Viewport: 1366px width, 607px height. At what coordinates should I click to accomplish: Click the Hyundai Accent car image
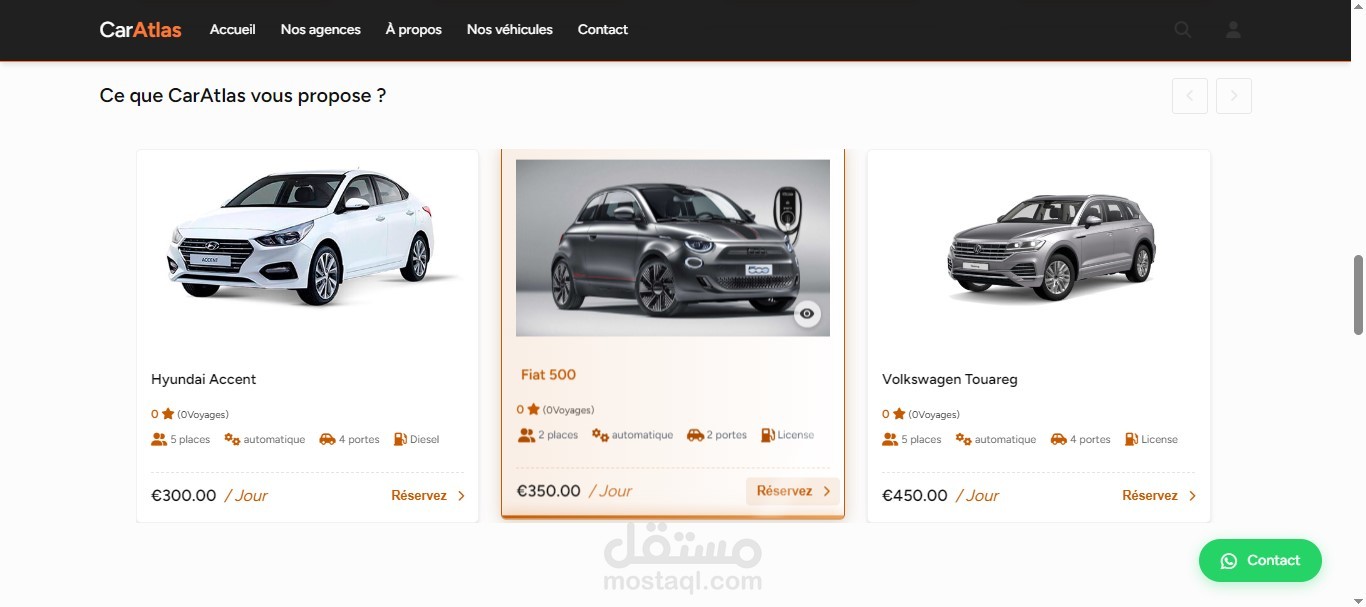307,238
